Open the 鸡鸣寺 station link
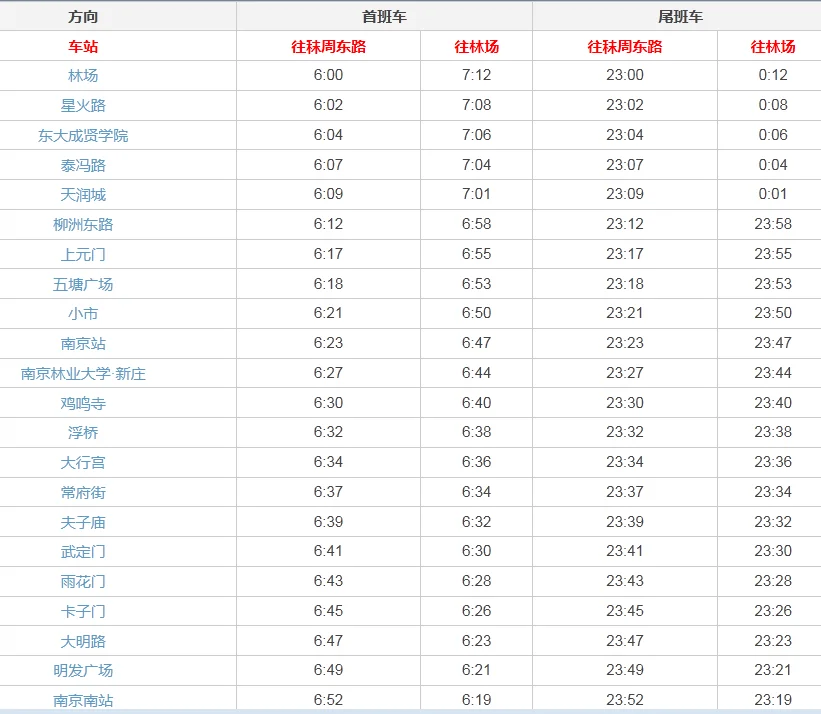 [83, 403]
